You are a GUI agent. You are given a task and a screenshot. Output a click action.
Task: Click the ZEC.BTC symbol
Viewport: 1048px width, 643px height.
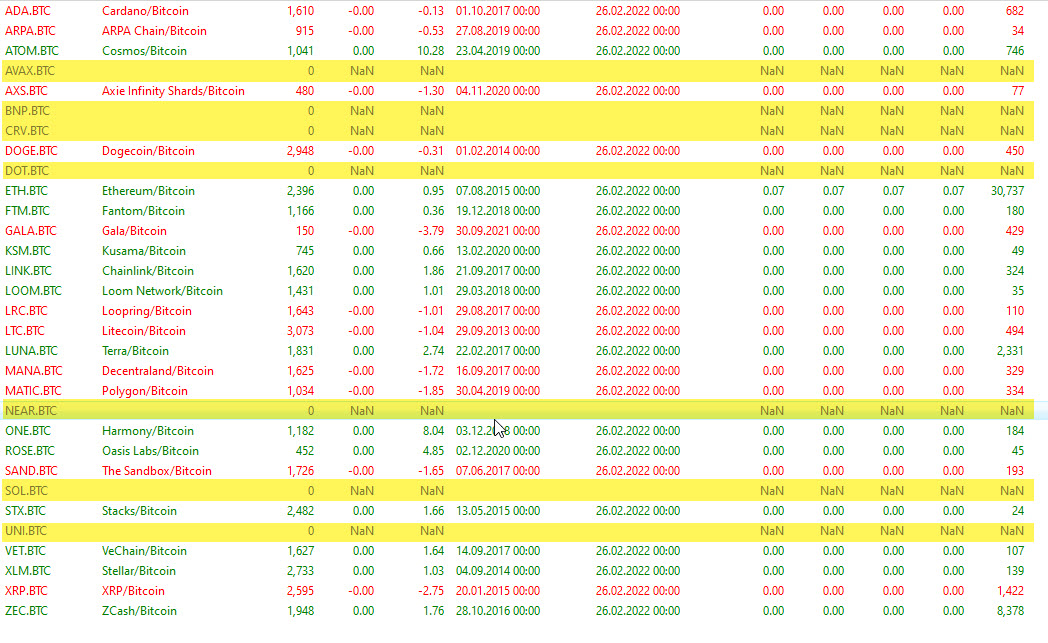[26, 611]
